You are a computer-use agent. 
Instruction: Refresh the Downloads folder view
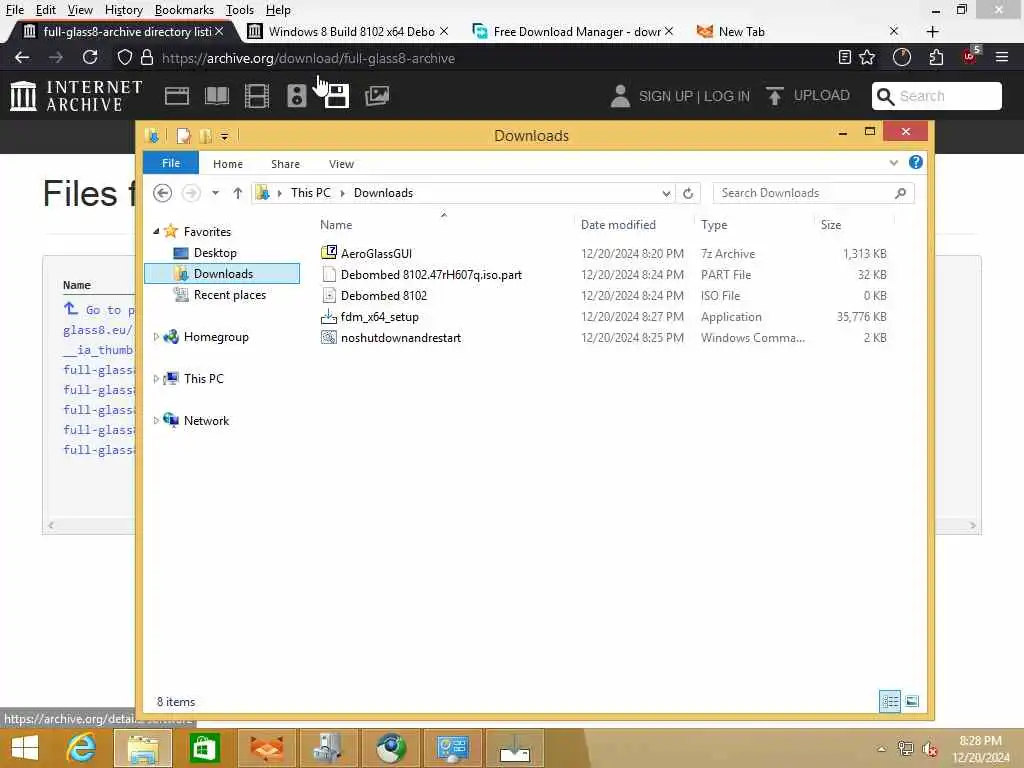[688, 193]
